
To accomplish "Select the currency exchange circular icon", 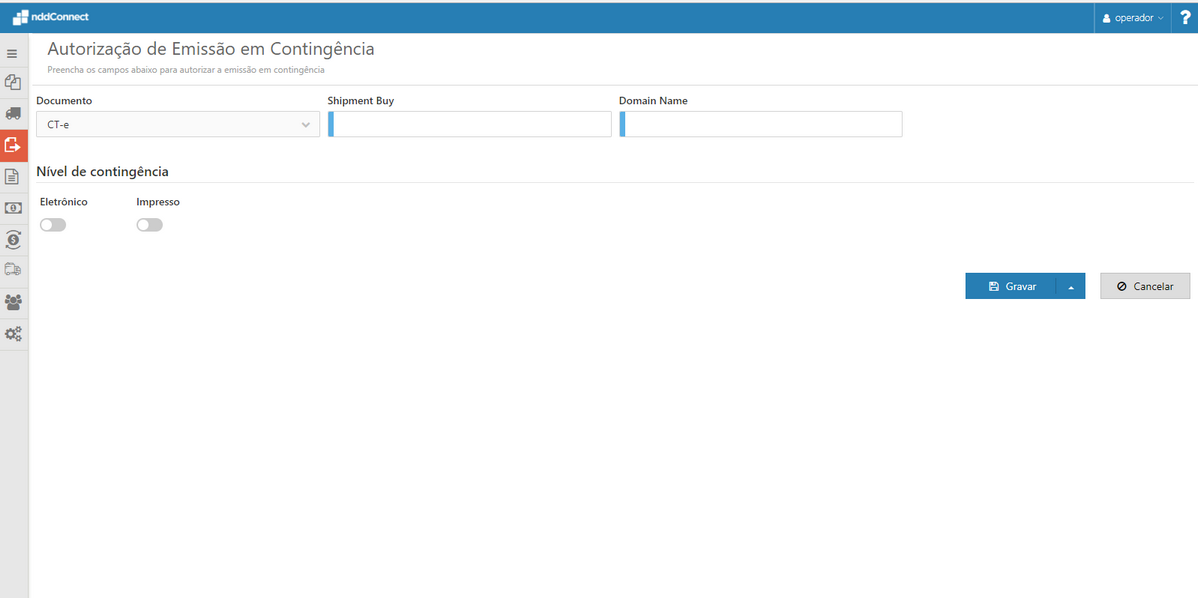I will coord(13,239).
